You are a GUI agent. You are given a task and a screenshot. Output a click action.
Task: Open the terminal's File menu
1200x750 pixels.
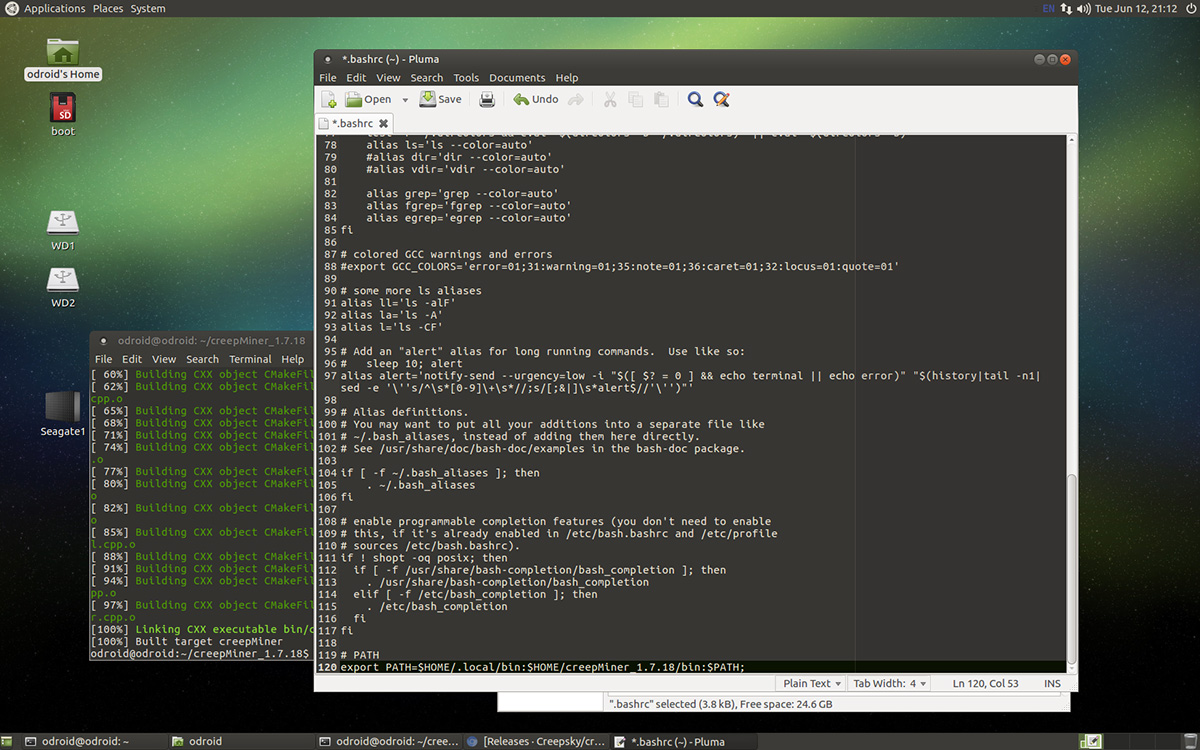pos(103,359)
